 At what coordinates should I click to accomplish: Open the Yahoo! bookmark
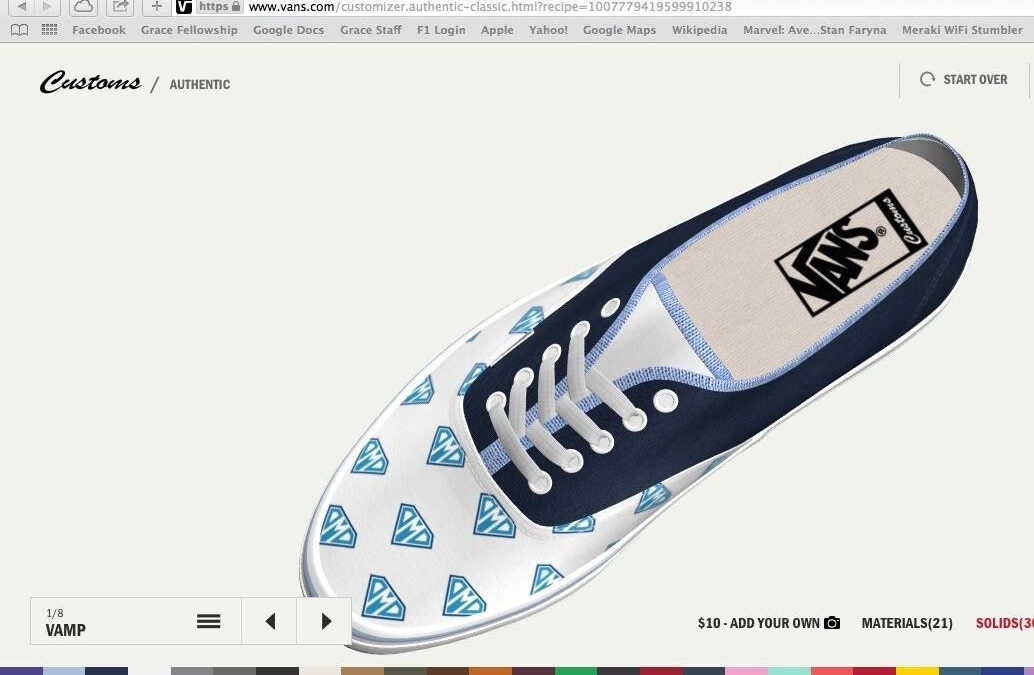[548, 30]
